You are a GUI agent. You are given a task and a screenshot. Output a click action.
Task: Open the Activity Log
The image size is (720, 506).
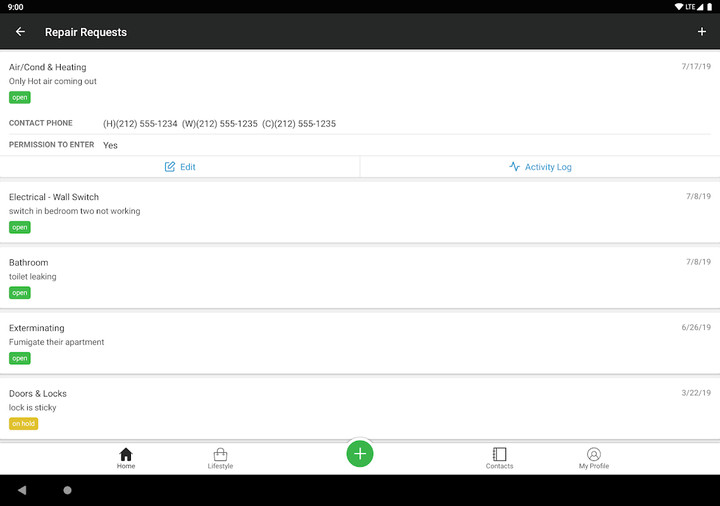[540, 167]
